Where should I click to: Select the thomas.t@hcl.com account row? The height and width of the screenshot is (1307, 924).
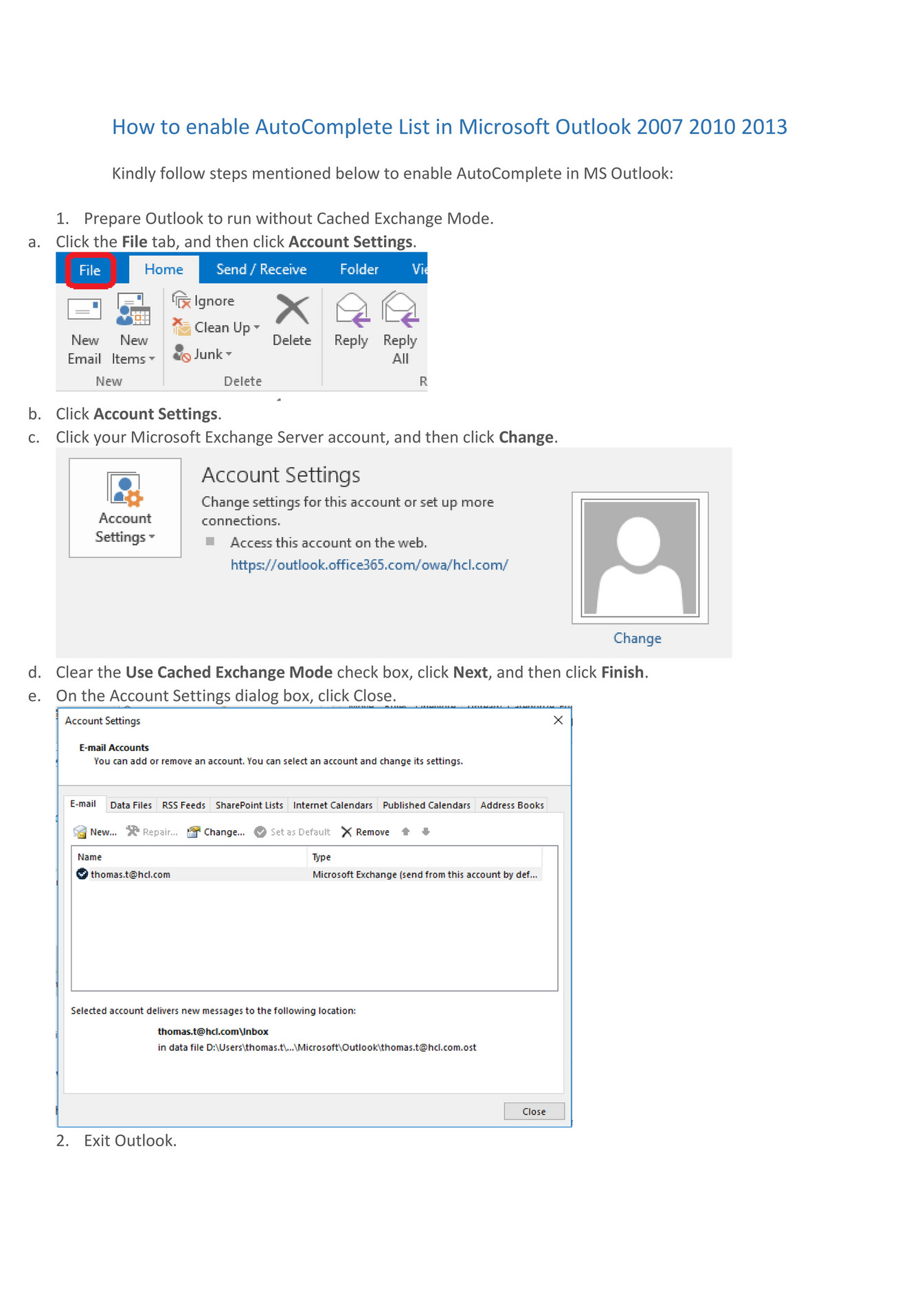click(x=307, y=874)
